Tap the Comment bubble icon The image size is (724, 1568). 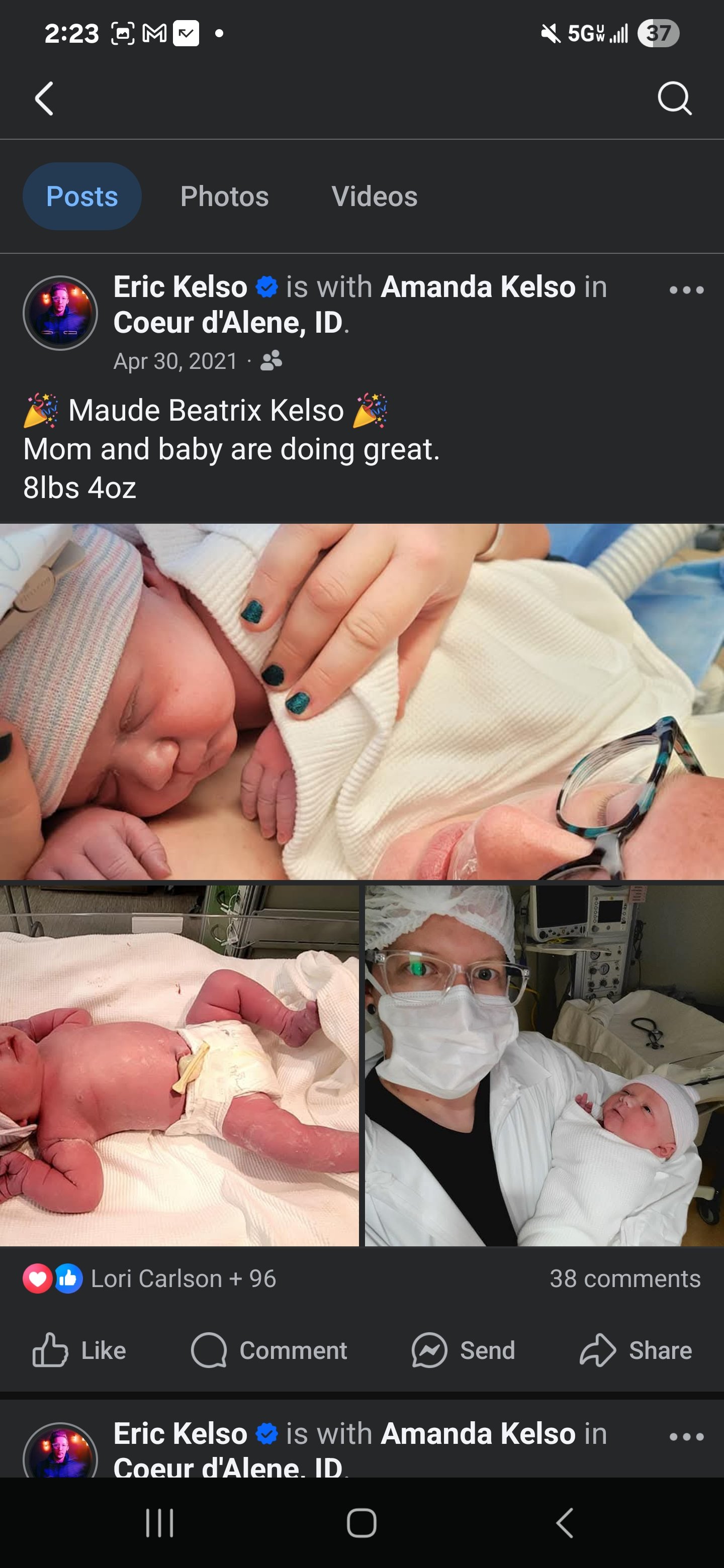(x=209, y=1350)
